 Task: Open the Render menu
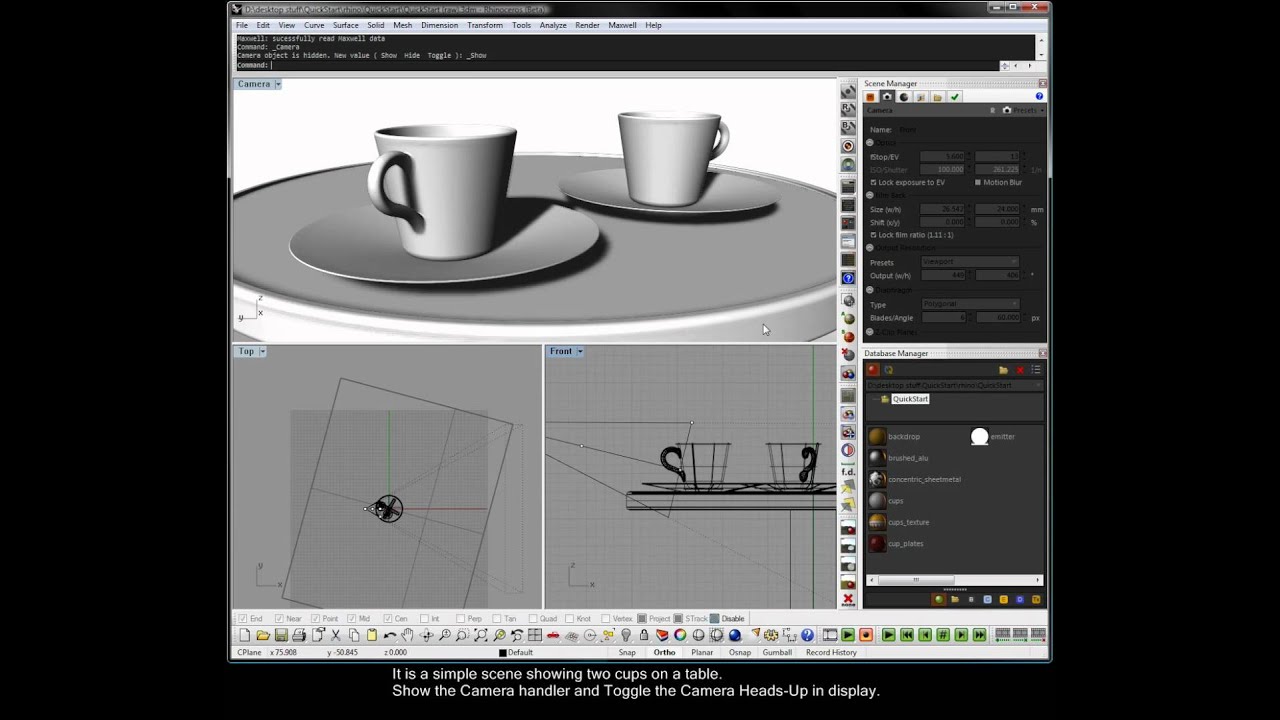click(x=587, y=25)
